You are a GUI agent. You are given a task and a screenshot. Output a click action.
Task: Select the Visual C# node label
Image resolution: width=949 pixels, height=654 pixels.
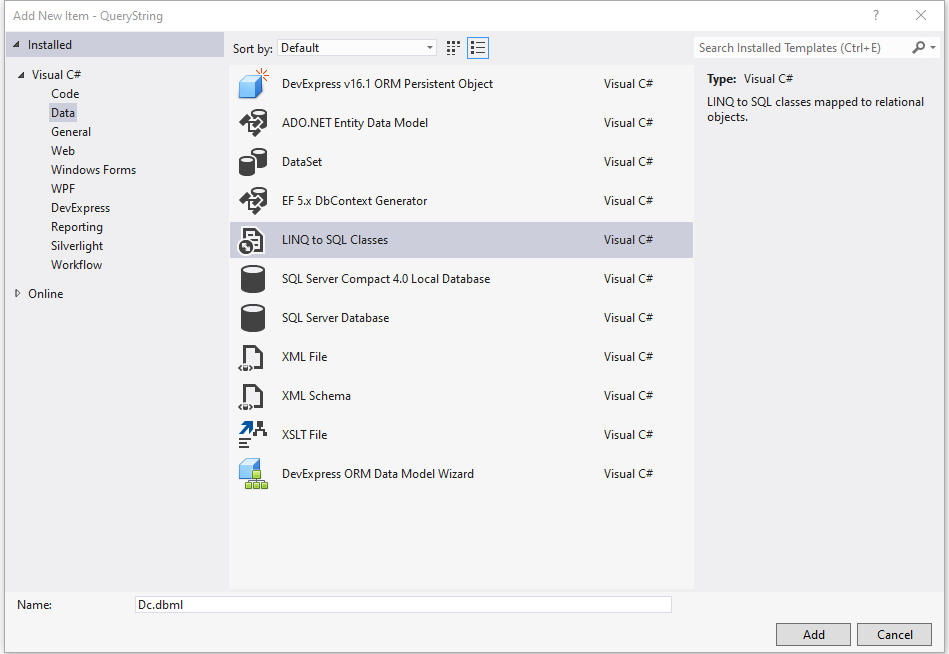[x=56, y=75]
